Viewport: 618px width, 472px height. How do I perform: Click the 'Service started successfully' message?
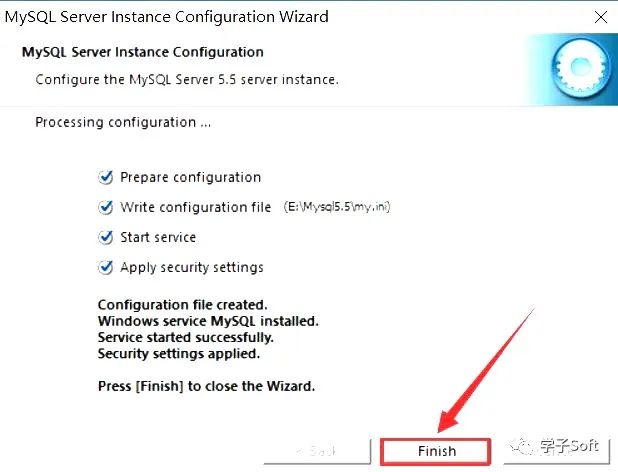click(186, 337)
